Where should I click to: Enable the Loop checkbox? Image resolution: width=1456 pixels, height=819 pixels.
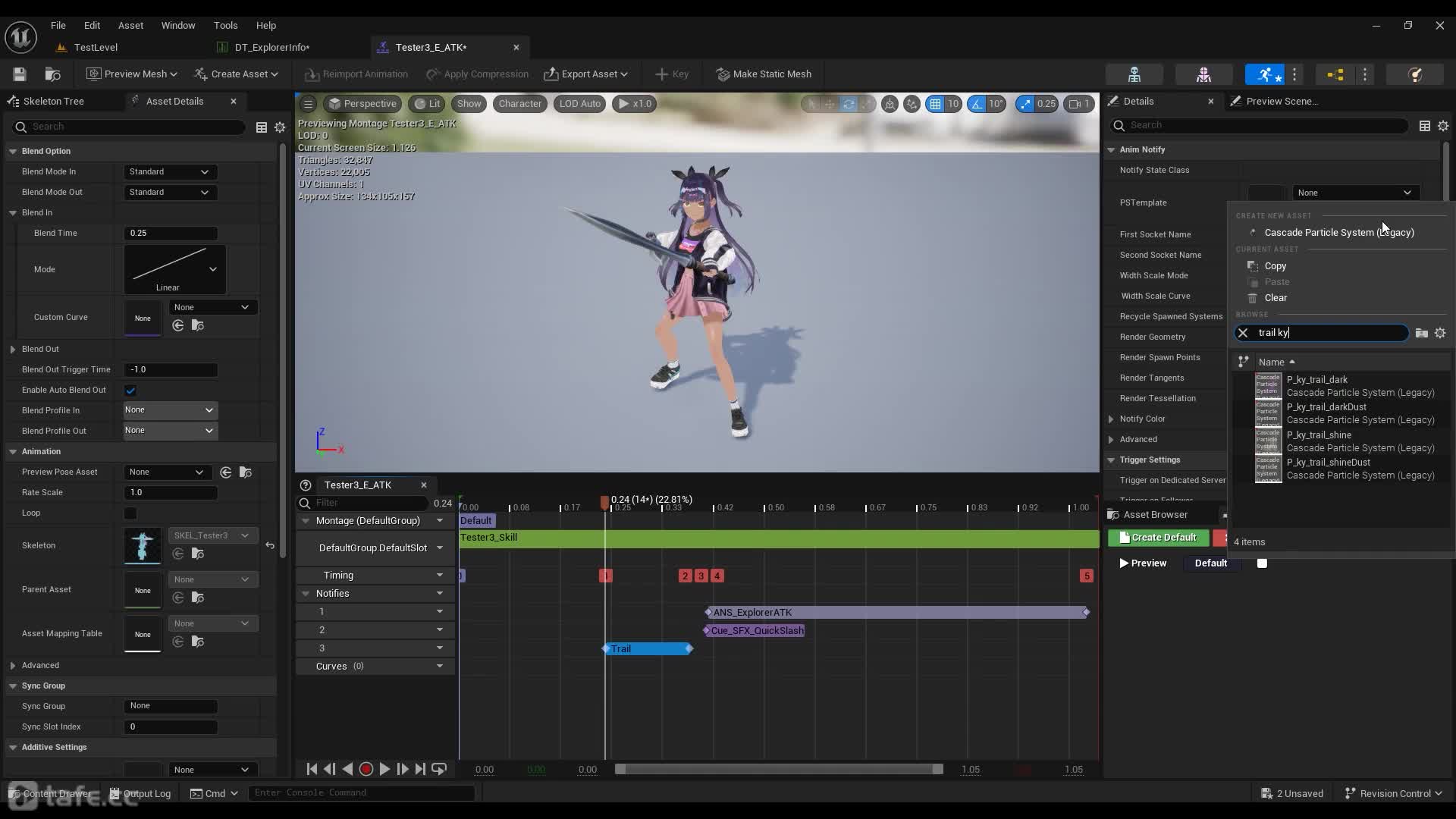click(x=130, y=513)
